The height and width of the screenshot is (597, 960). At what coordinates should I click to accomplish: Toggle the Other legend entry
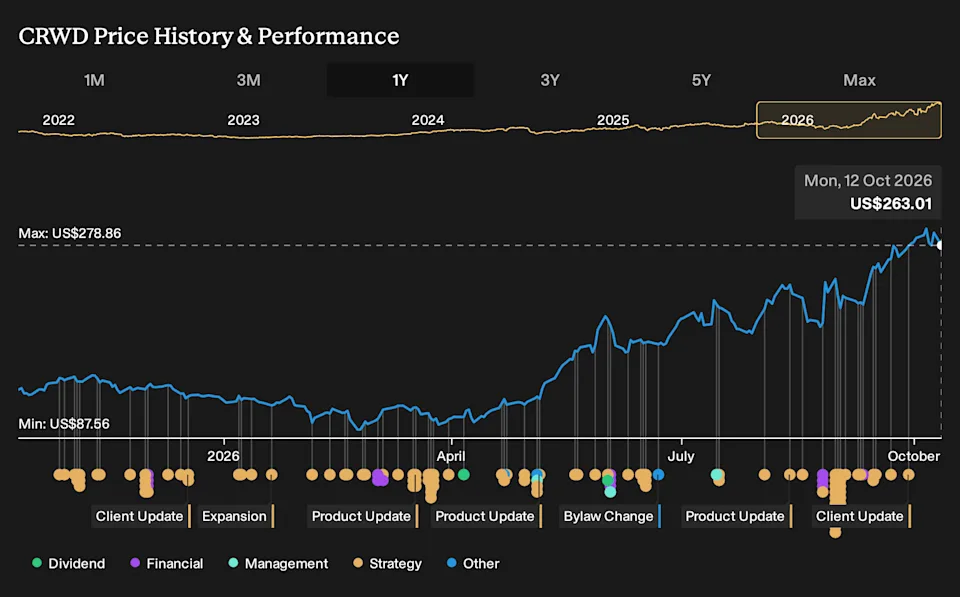(x=473, y=563)
